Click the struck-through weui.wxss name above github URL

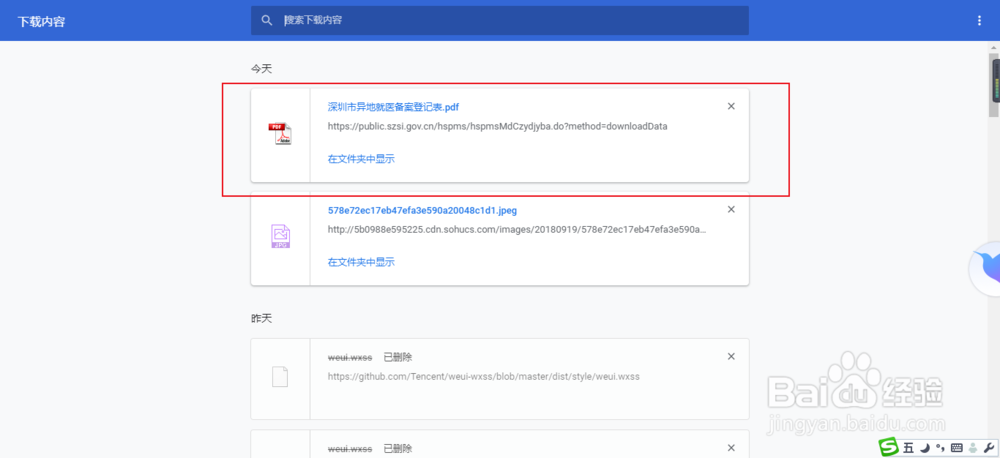(349, 357)
